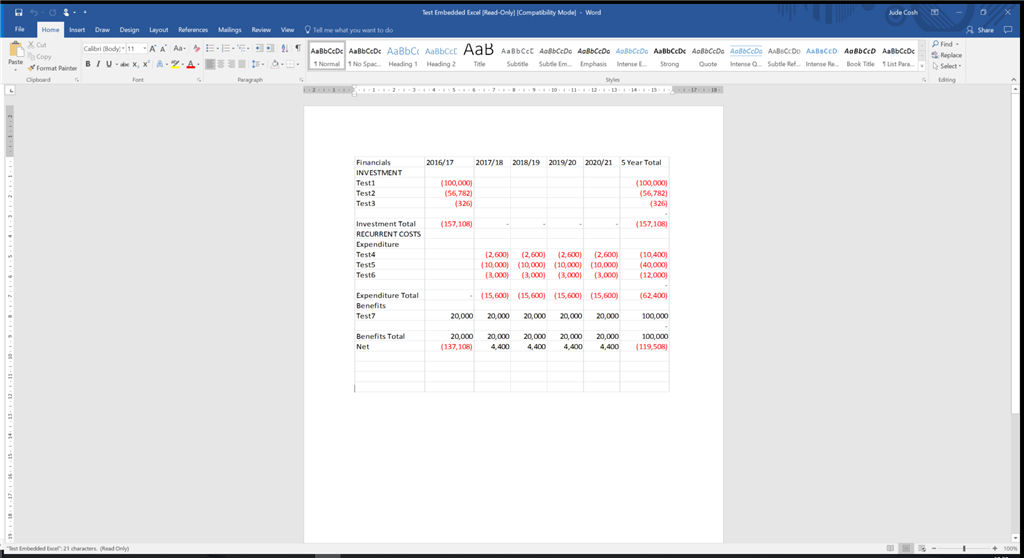The image size is (1024, 558).
Task: Open the File tab
Action: tap(20, 29)
